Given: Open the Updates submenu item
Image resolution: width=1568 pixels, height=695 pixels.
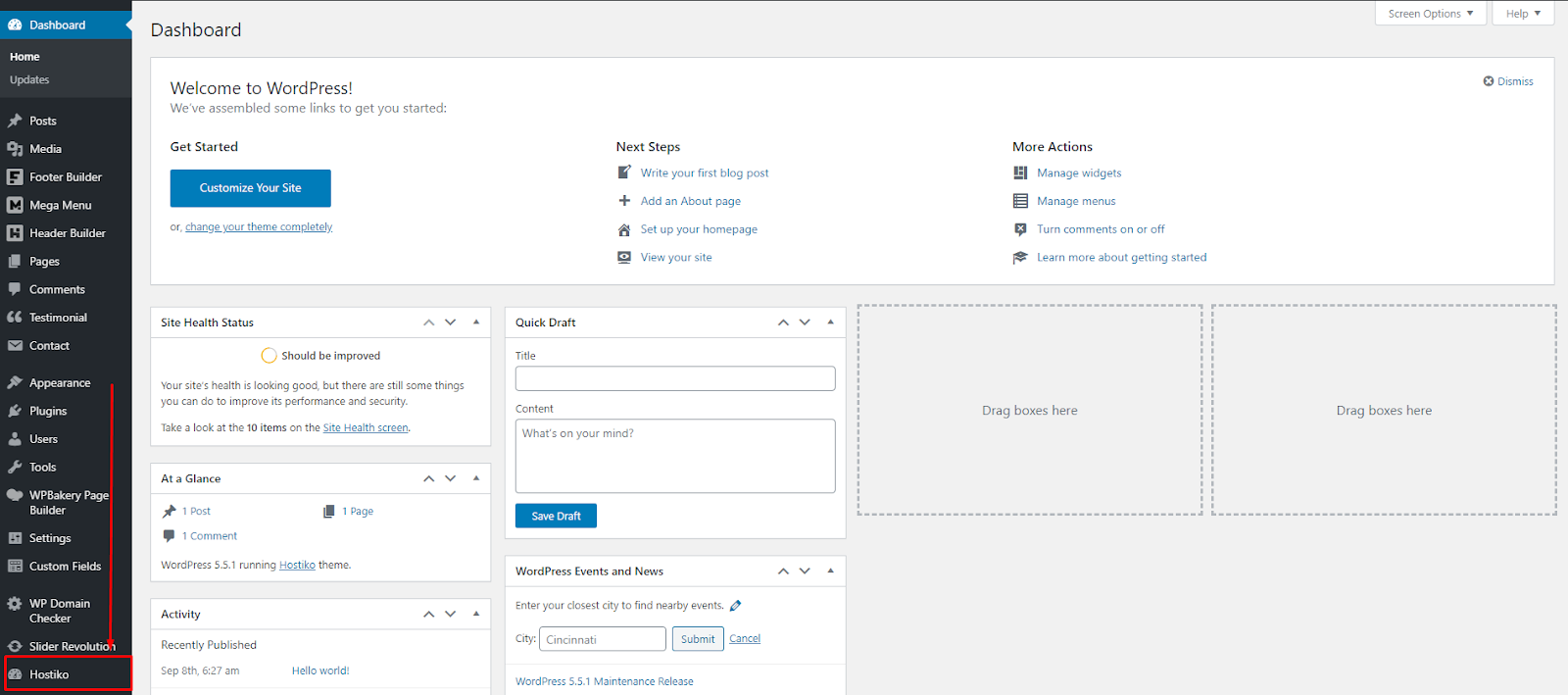Looking at the screenshot, I should [29, 80].
